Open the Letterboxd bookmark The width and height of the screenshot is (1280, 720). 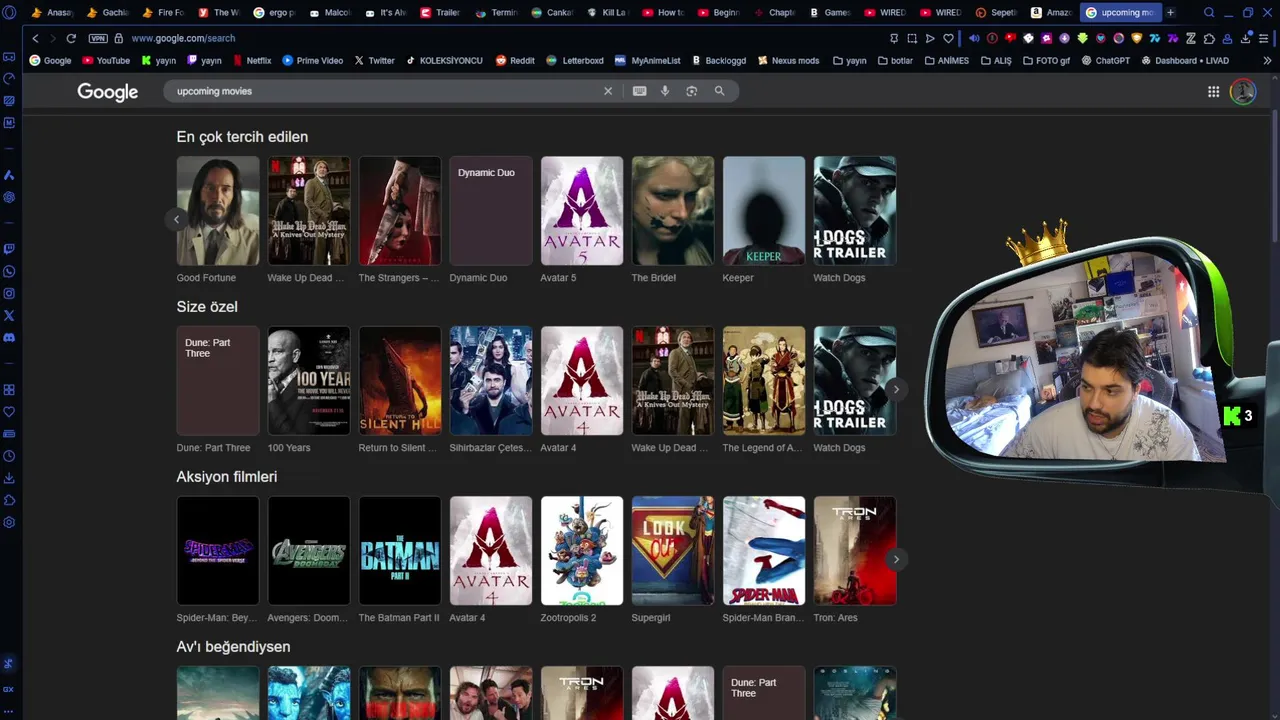575,60
